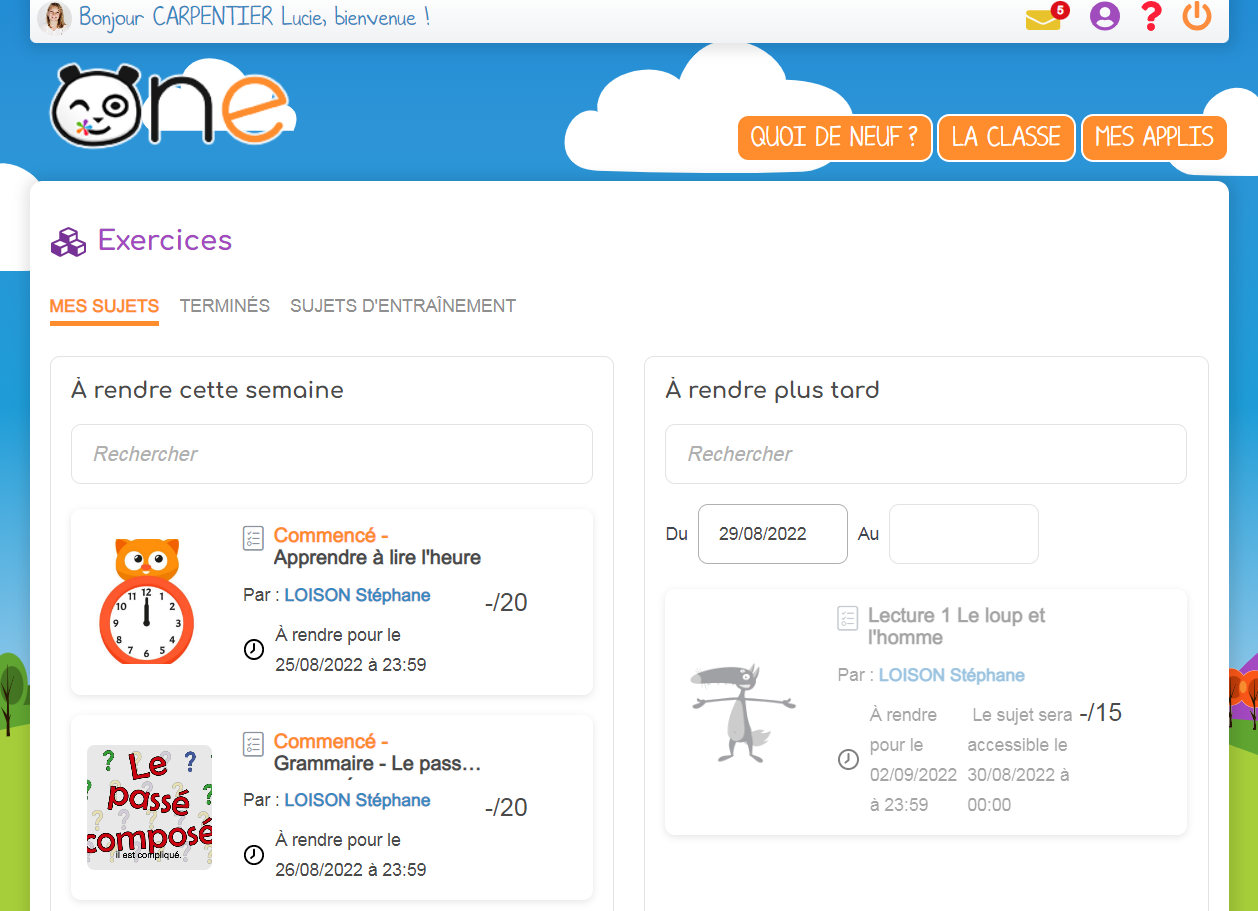The width and height of the screenshot is (1258, 911).
Task: Click the Du date field showing 29/08/2022
Action: [773, 534]
